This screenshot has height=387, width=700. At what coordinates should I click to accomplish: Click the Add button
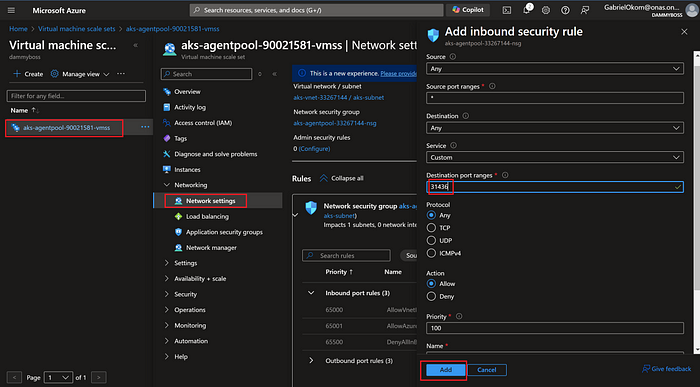coord(445,370)
